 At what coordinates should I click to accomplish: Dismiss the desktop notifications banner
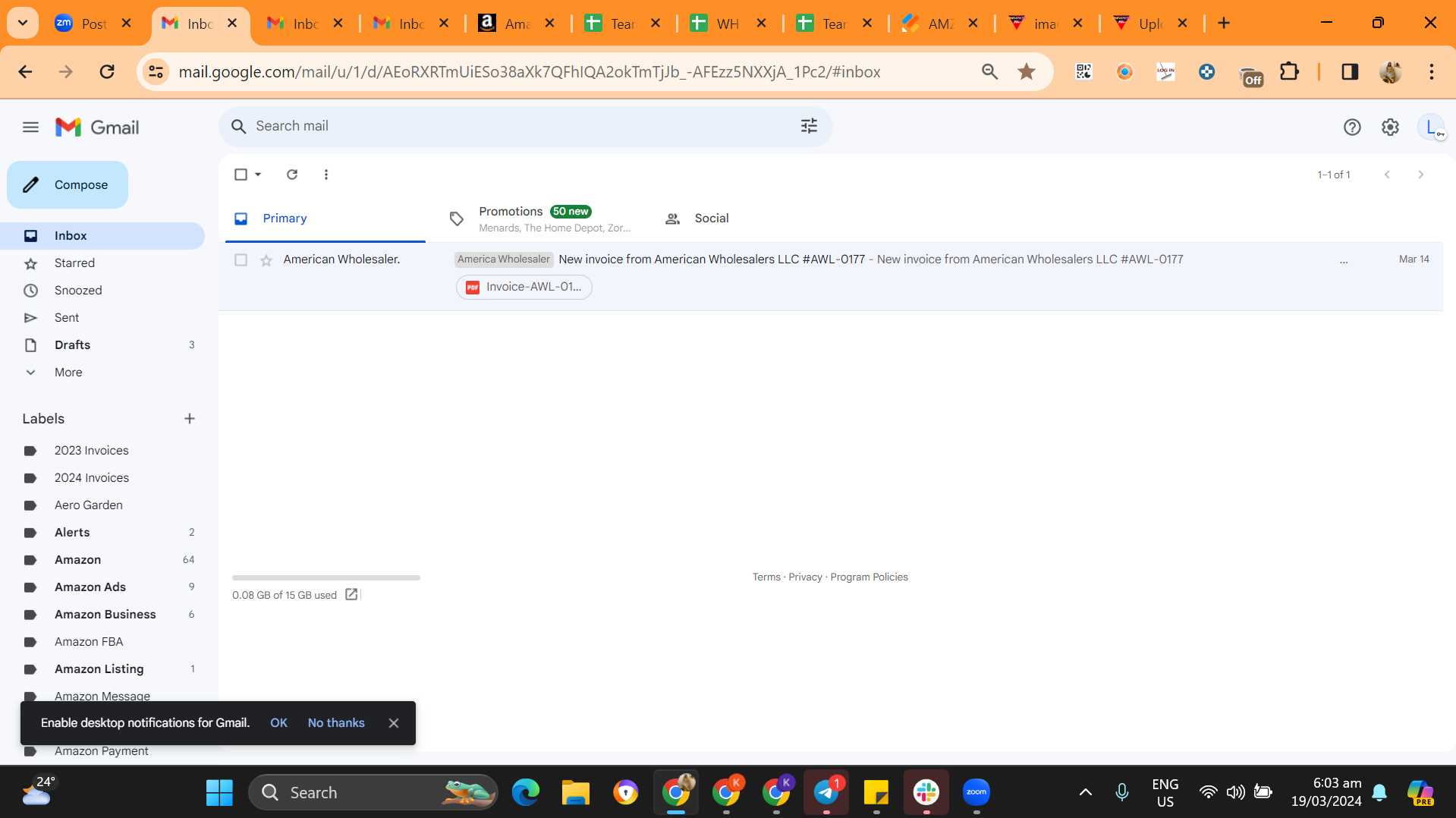[394, 723]
